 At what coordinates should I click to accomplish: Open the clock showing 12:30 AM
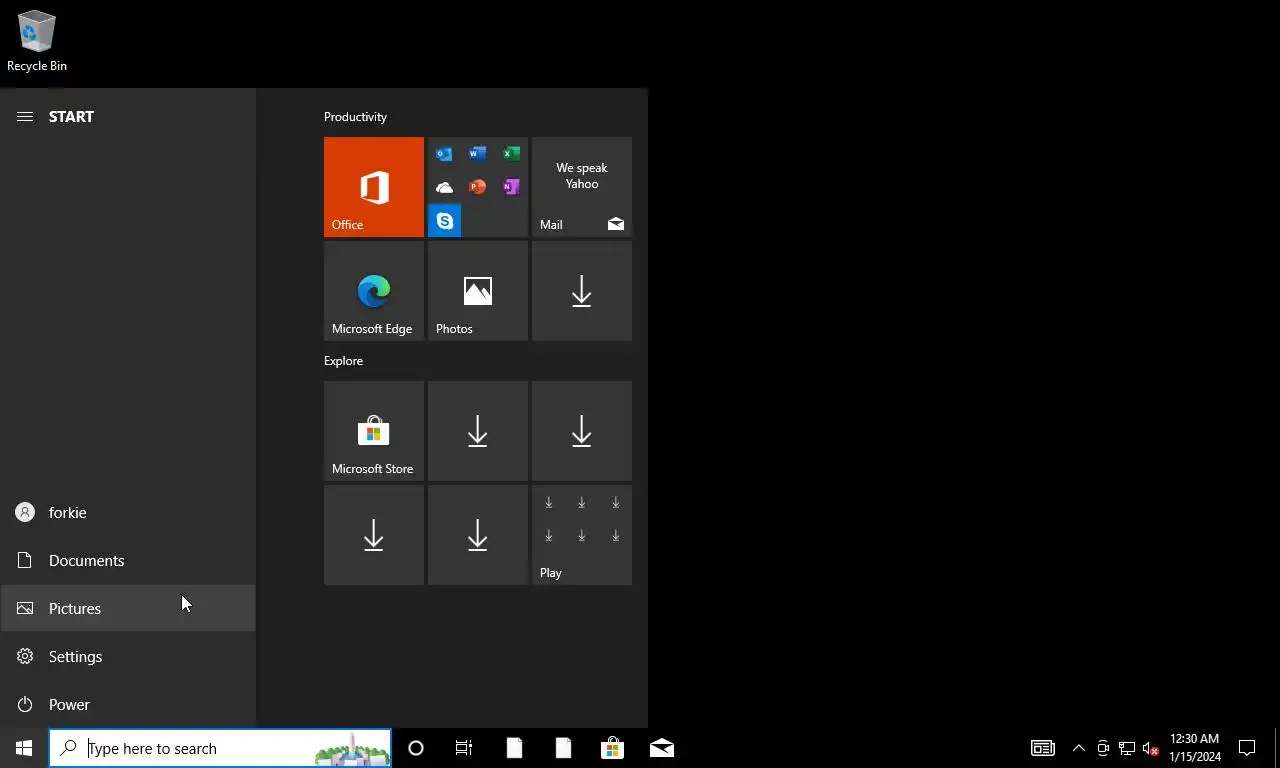[x=1195, y=748]
